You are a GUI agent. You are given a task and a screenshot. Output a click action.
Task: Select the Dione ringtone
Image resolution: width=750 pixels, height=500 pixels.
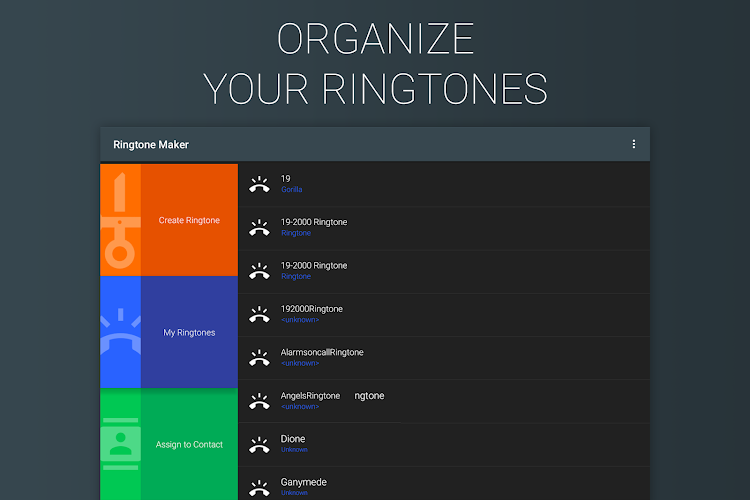coord(293,439)
